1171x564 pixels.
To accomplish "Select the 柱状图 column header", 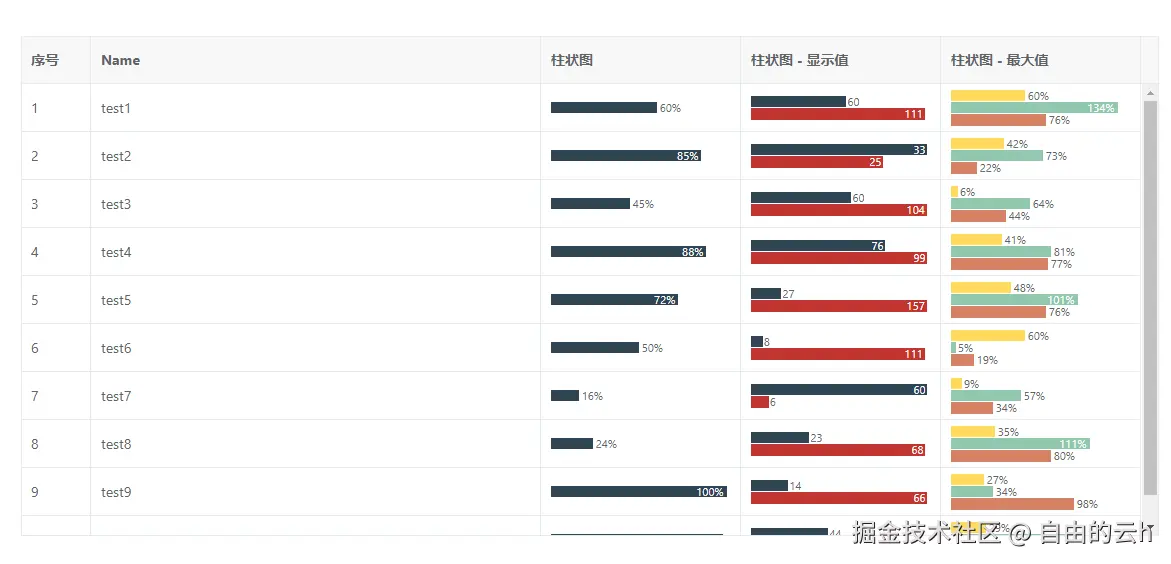I will (x=572, y=60).
